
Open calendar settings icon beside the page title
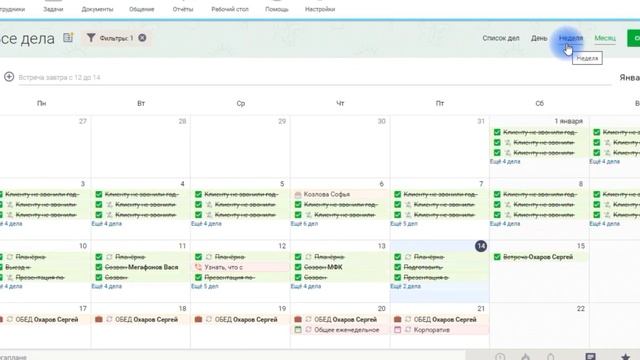[x=68, y=38]
